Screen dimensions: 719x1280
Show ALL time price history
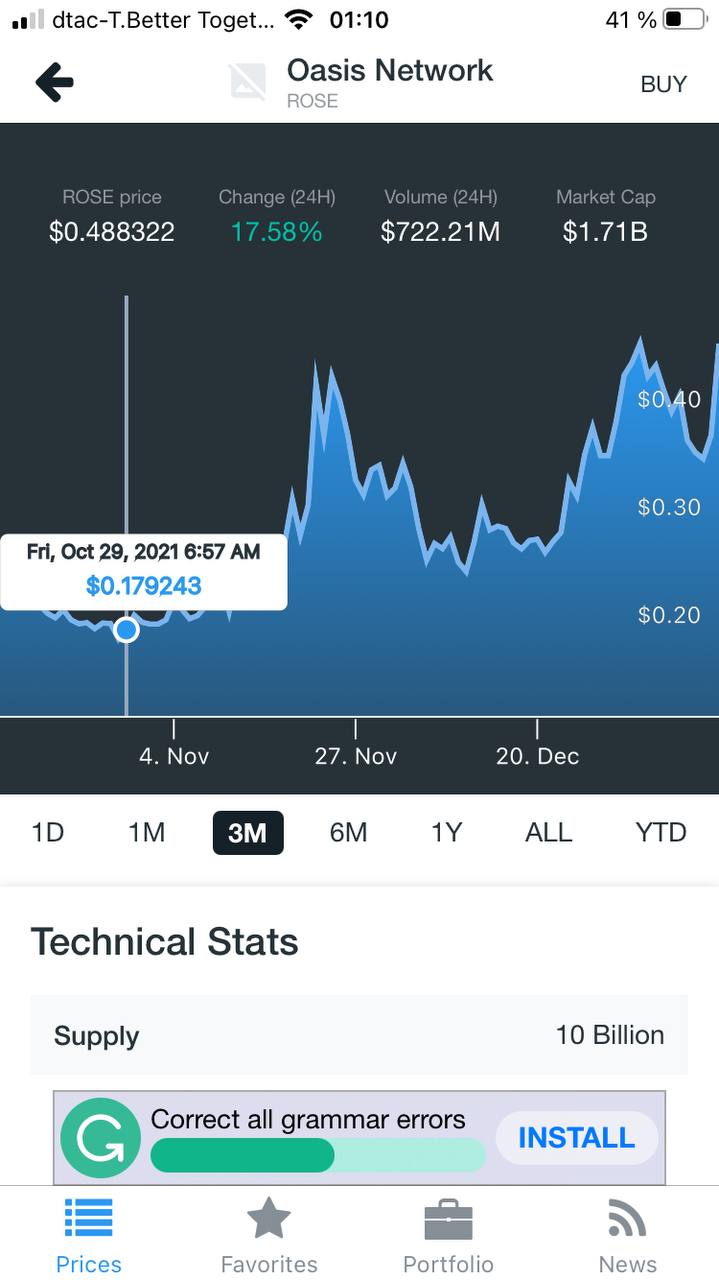pyautogui.click(x=548, y=832)
